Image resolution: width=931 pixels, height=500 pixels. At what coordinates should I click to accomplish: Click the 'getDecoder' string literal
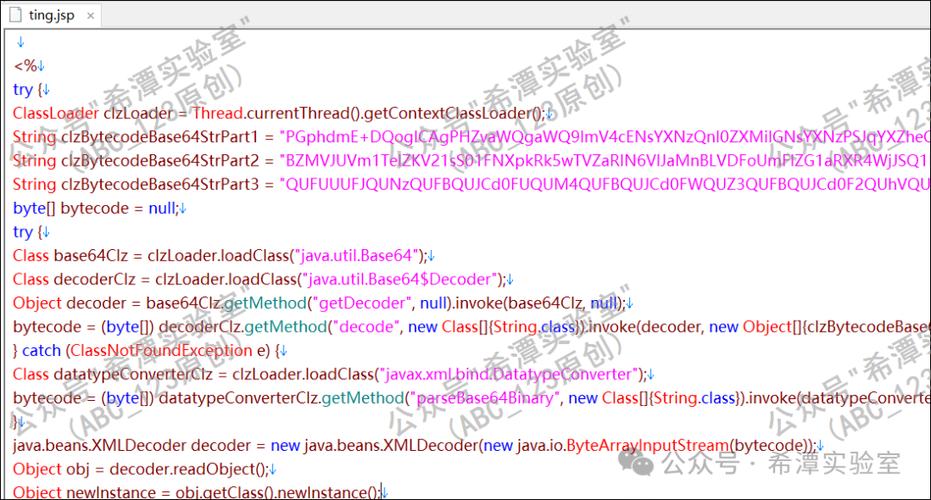[x=362, y=303]
